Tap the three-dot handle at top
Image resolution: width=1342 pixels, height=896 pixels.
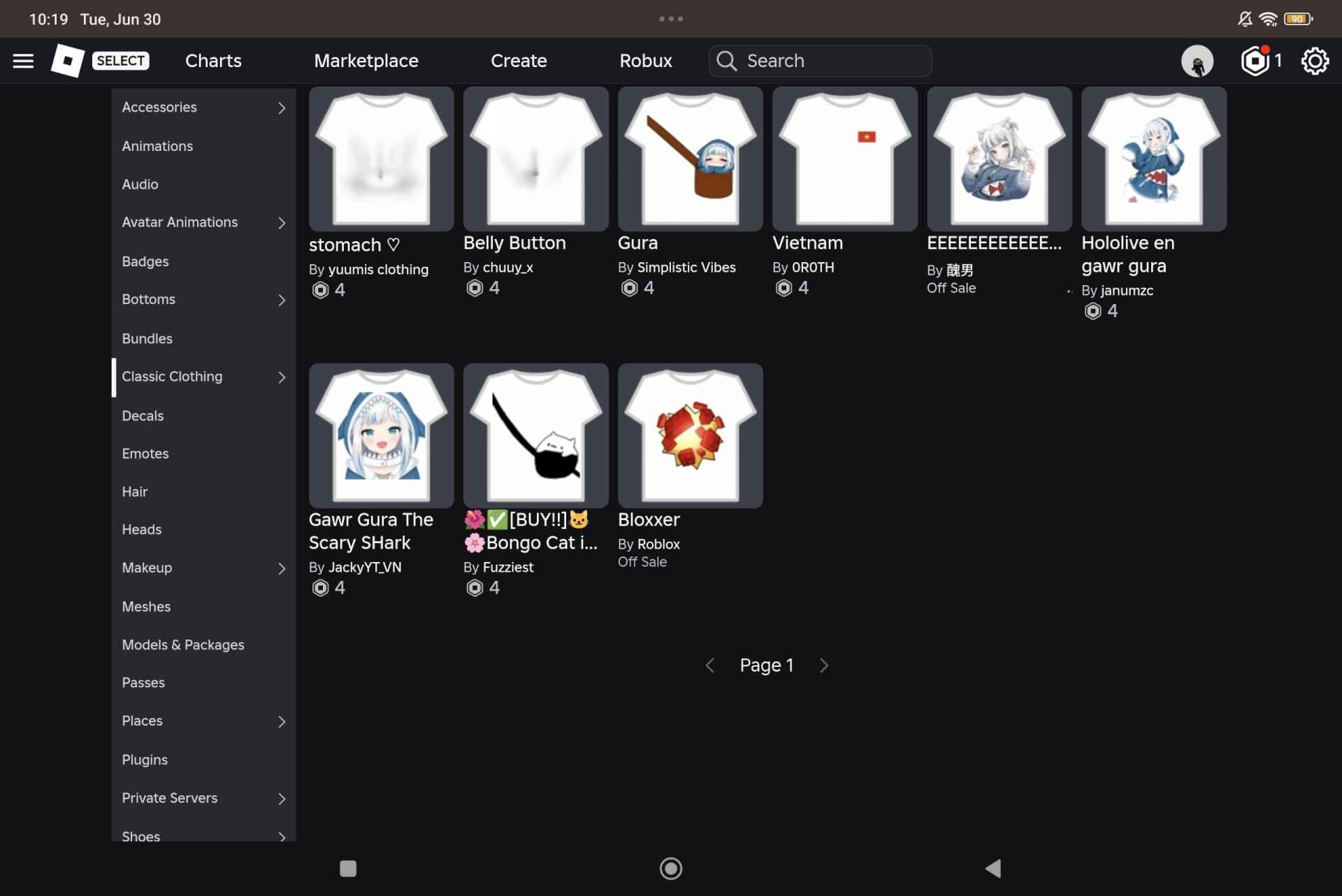pyautogui.click(x=671, y=19)
